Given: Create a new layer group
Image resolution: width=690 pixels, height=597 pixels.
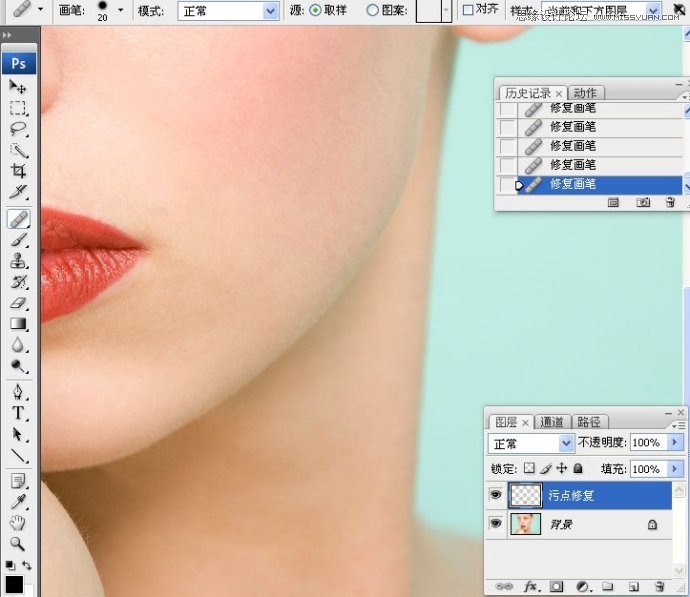Looking at the screenshot, I should pyautogui.click(x=608, y=586).
